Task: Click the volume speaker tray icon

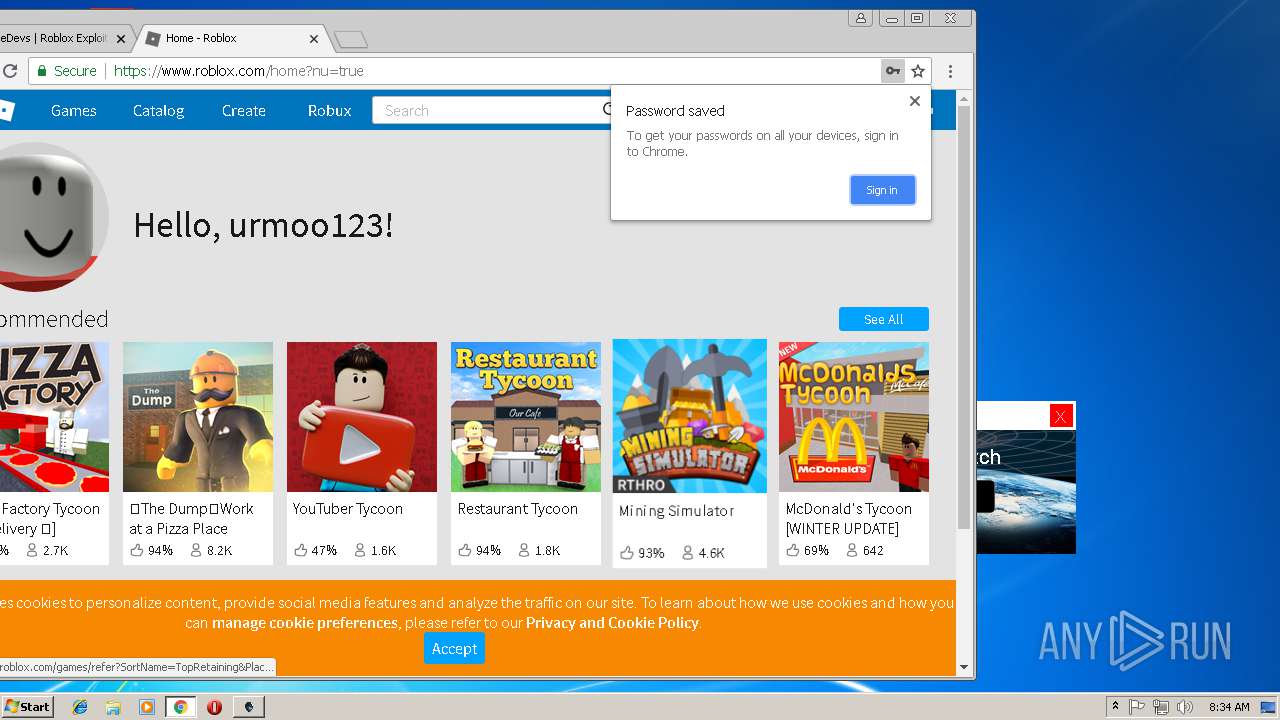Action: 1185,707
